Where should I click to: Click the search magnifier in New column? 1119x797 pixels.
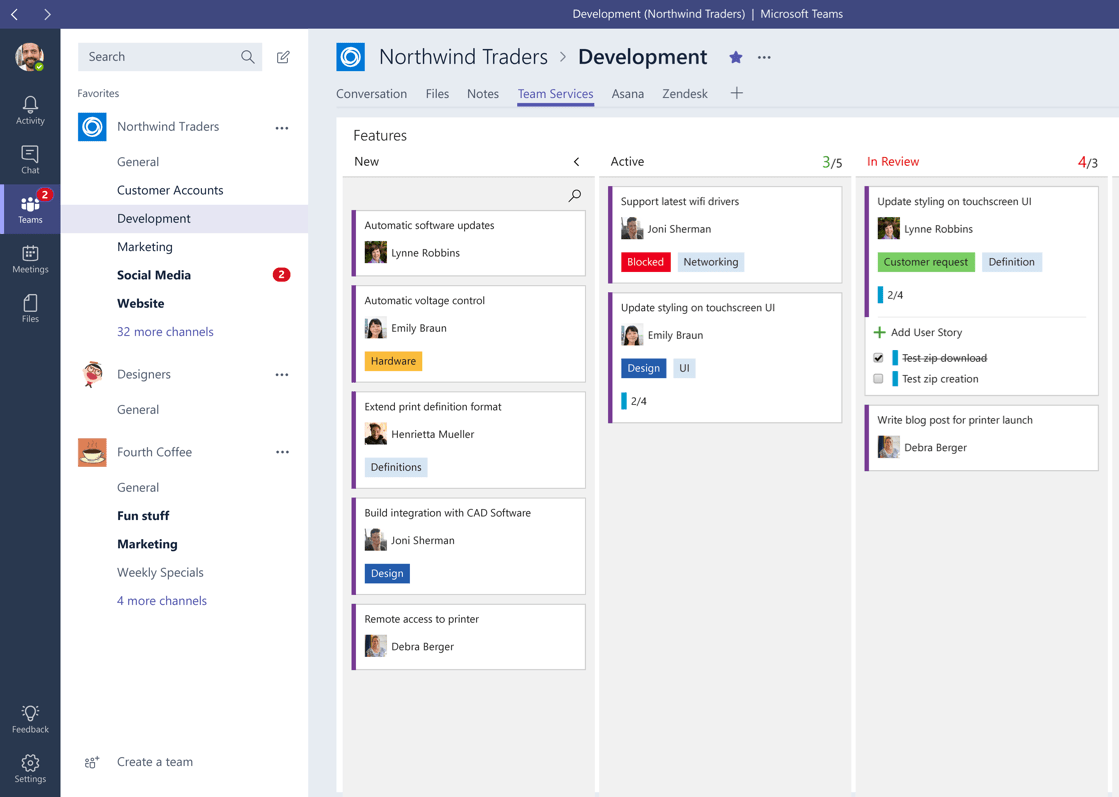tap(574, 196)
